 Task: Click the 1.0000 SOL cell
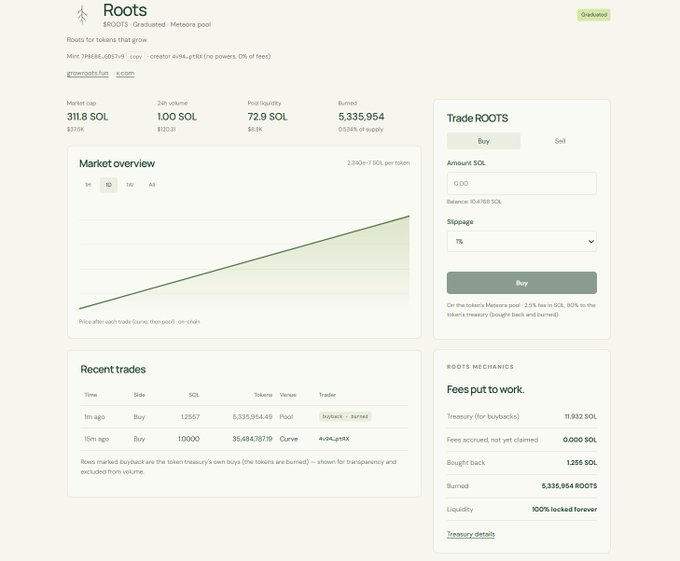click(189, 439)
